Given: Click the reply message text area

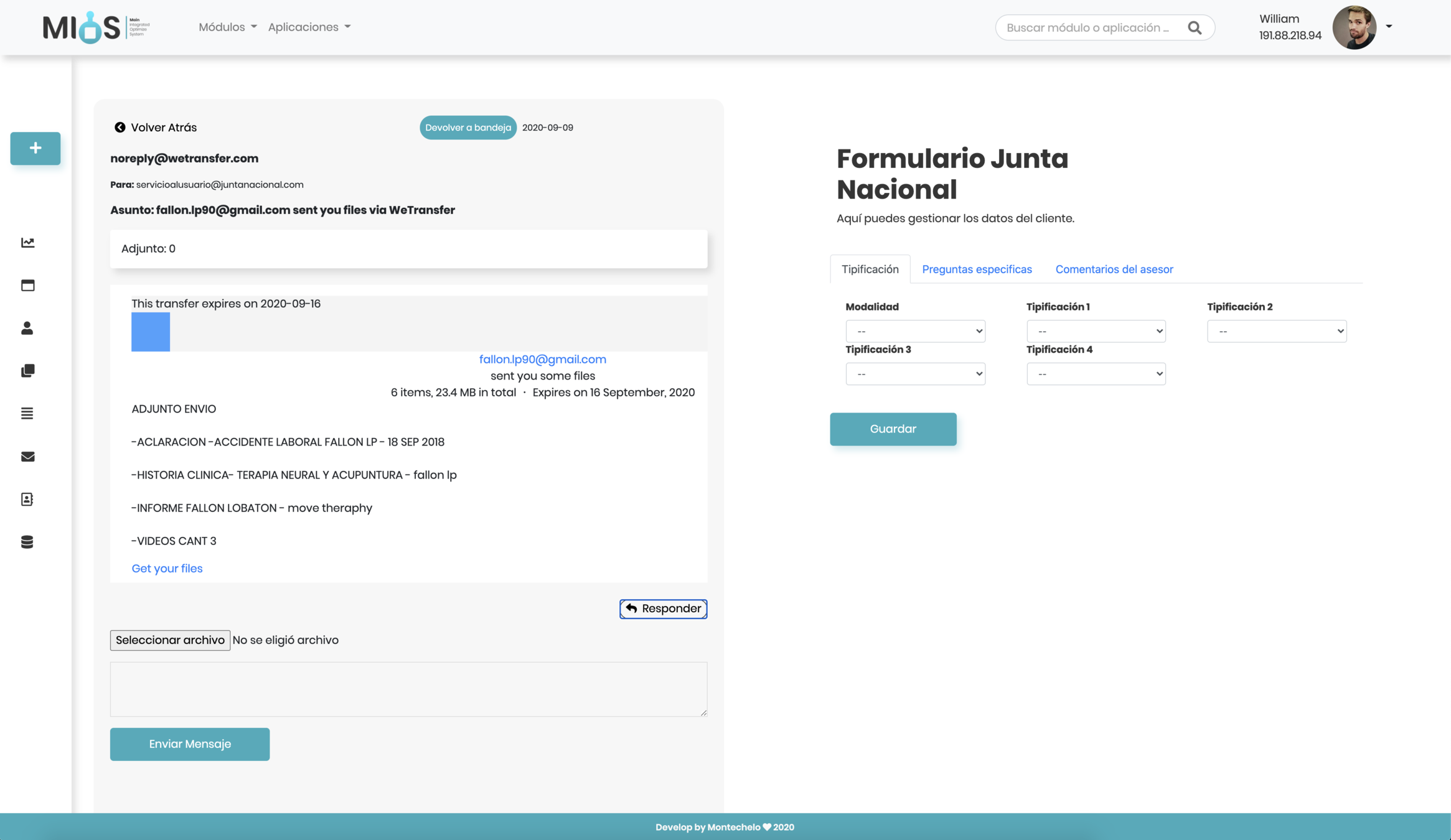Looking at the screenshot, I should pos(408,689).
